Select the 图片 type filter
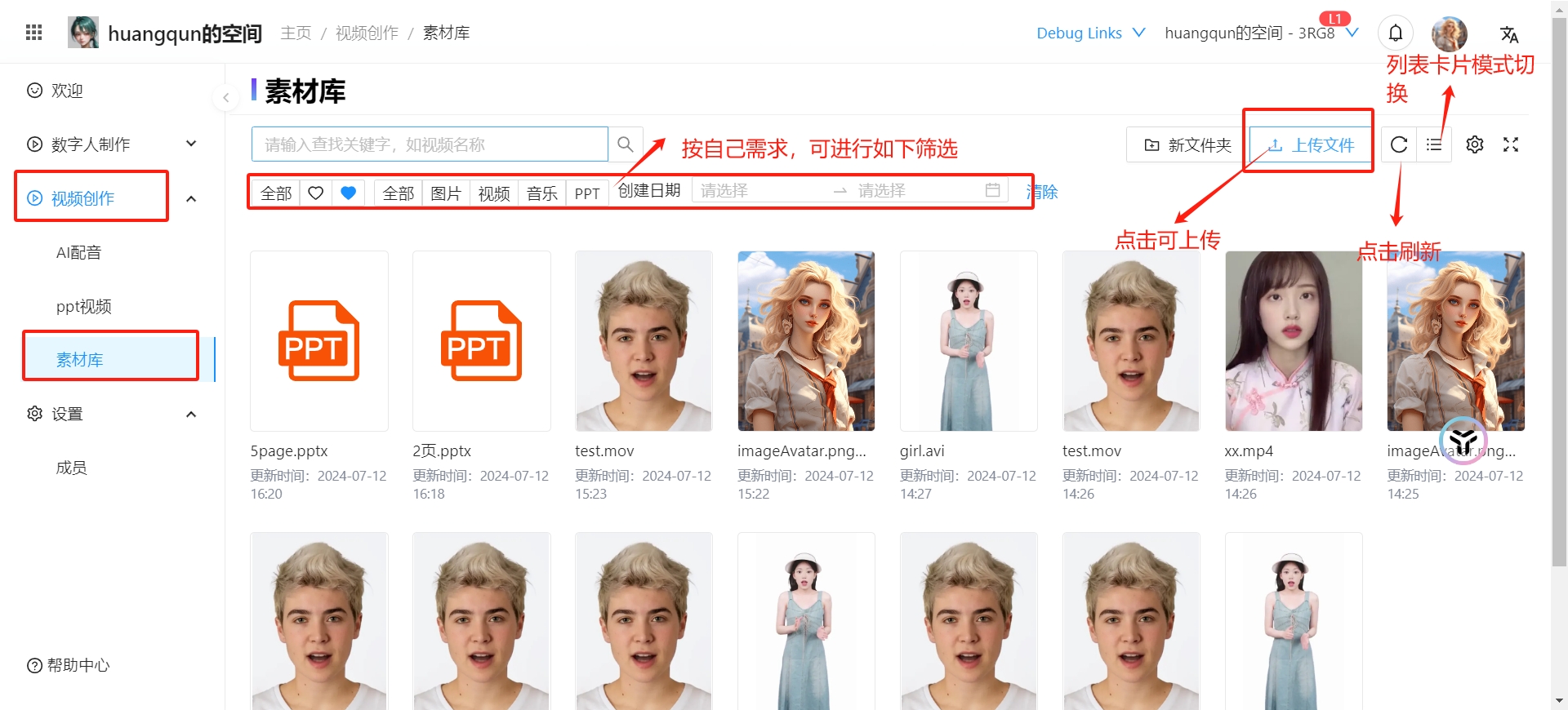The image size is (1568, 710). pyautogui.click(x=446, y=193)
